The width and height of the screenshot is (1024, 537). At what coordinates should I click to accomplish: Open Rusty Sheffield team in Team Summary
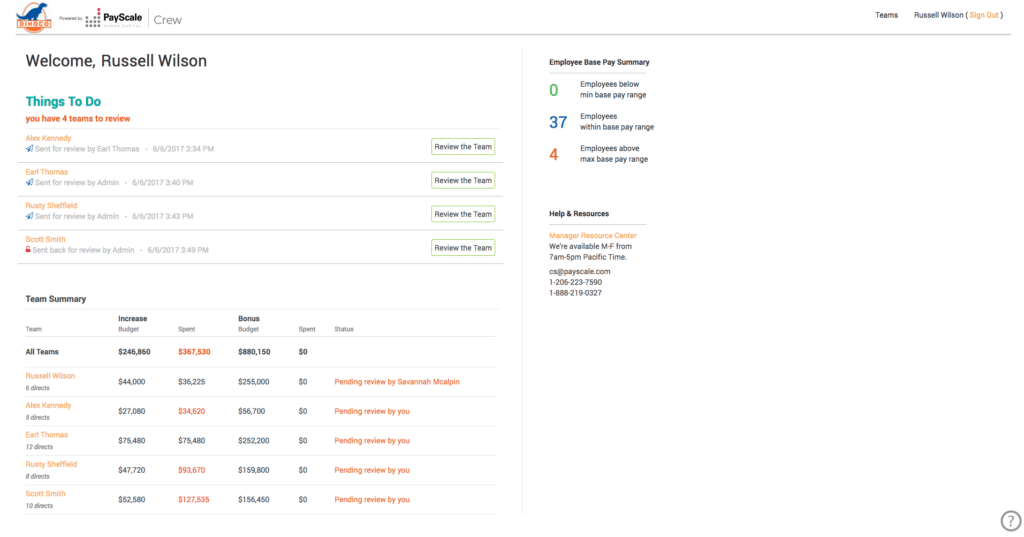(51, 464)
